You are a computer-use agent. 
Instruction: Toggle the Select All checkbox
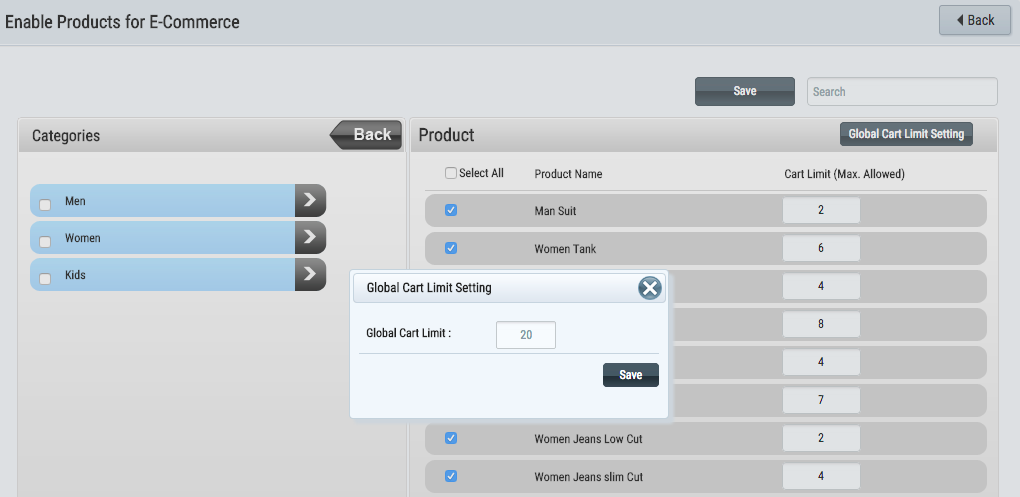click(x=451, y=173)
